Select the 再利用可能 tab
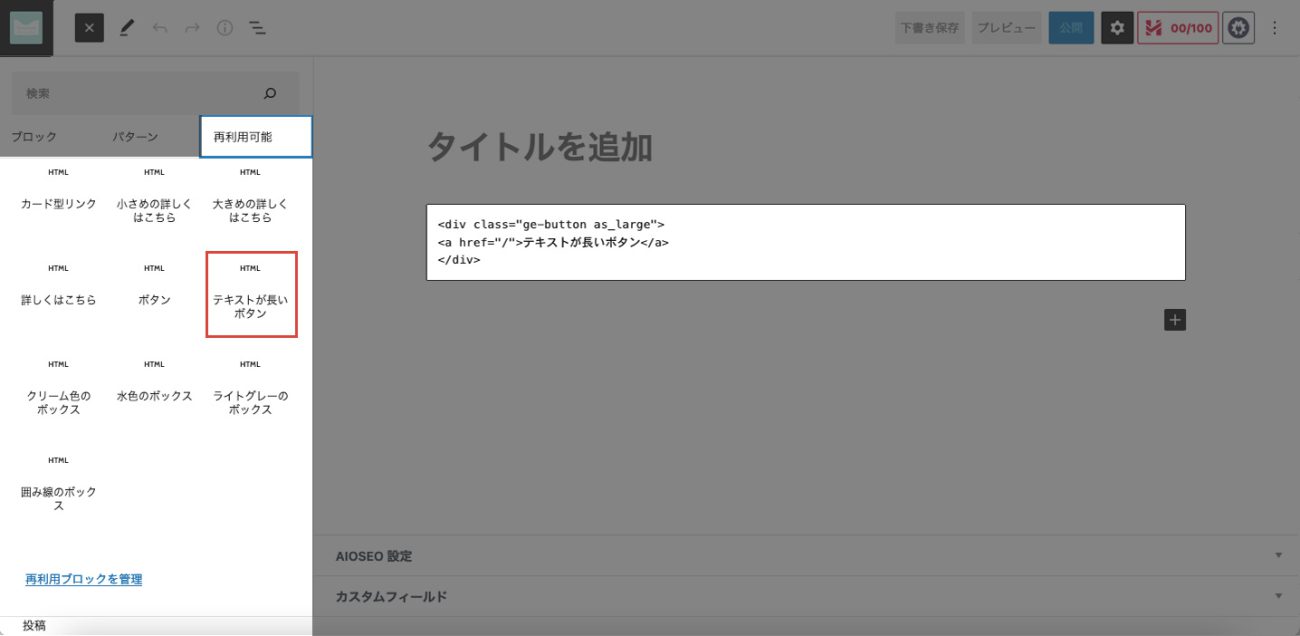 (256, 137)
